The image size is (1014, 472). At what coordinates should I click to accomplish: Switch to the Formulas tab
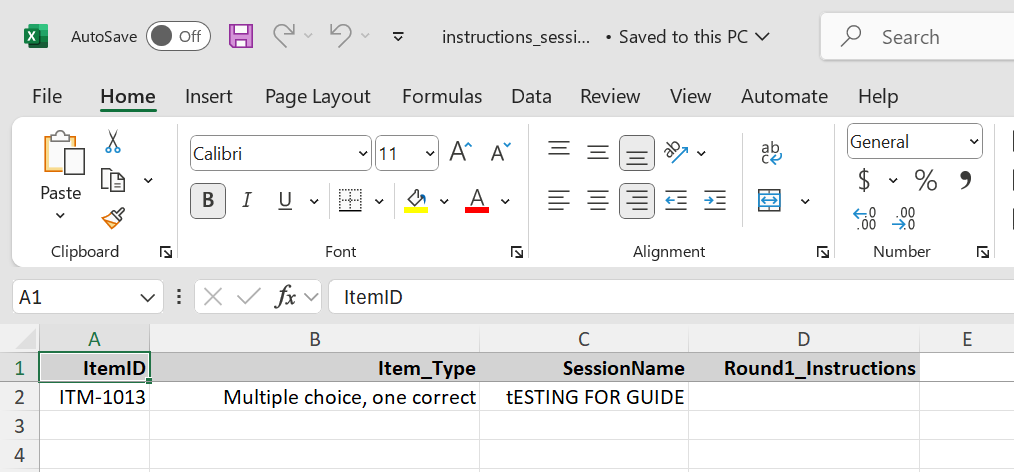coord(441,97)
